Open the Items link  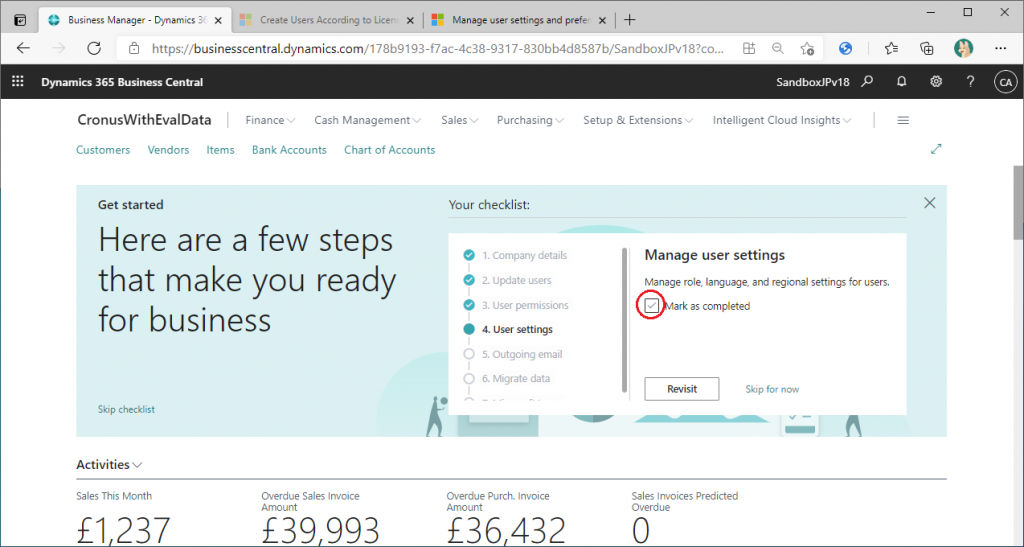220,149
